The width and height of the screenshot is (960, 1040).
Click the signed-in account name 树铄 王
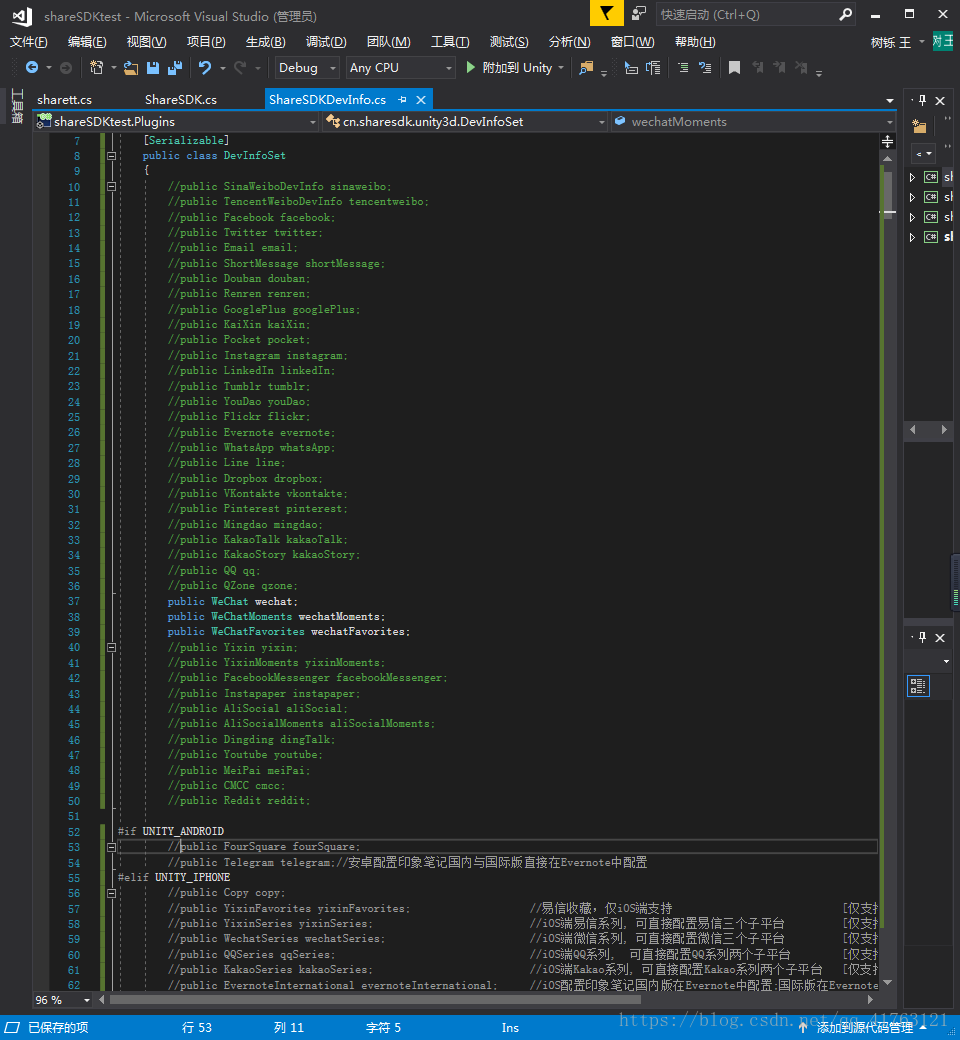891,42
